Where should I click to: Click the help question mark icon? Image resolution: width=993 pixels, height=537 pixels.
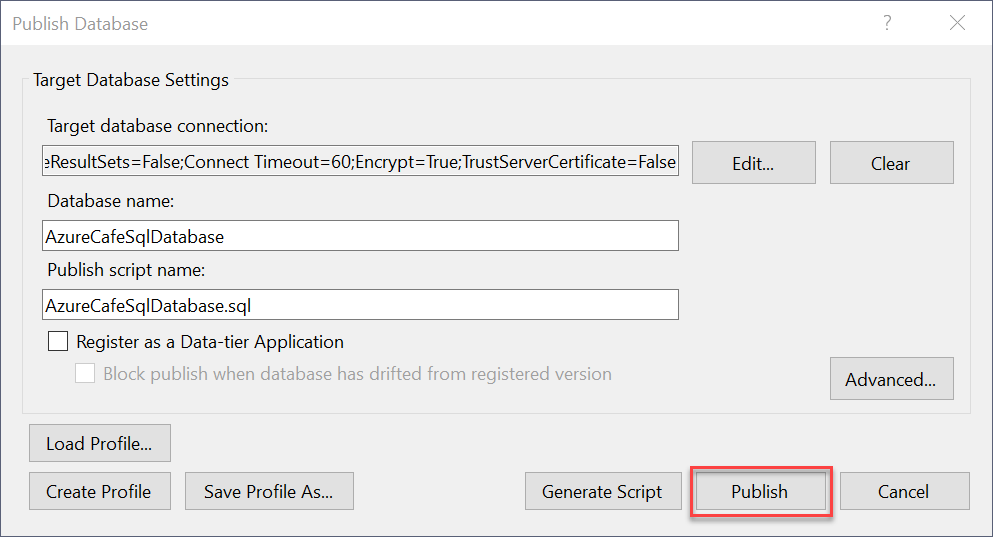coord(887,23)
